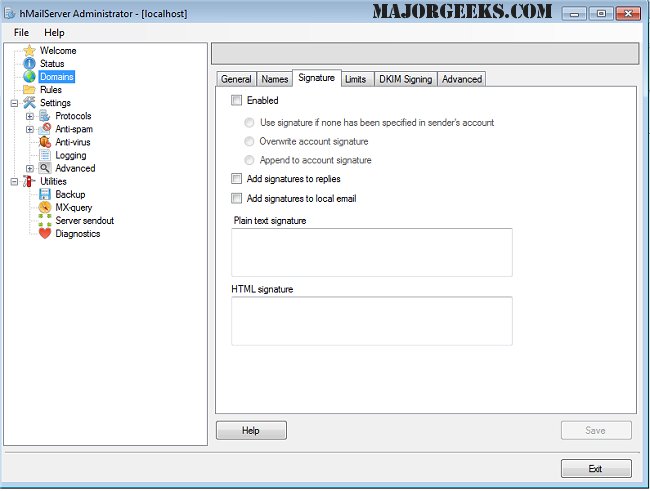Close the hMailServer Administrator window
Screen dimensions: 650x491
click(x=628, y=14)
